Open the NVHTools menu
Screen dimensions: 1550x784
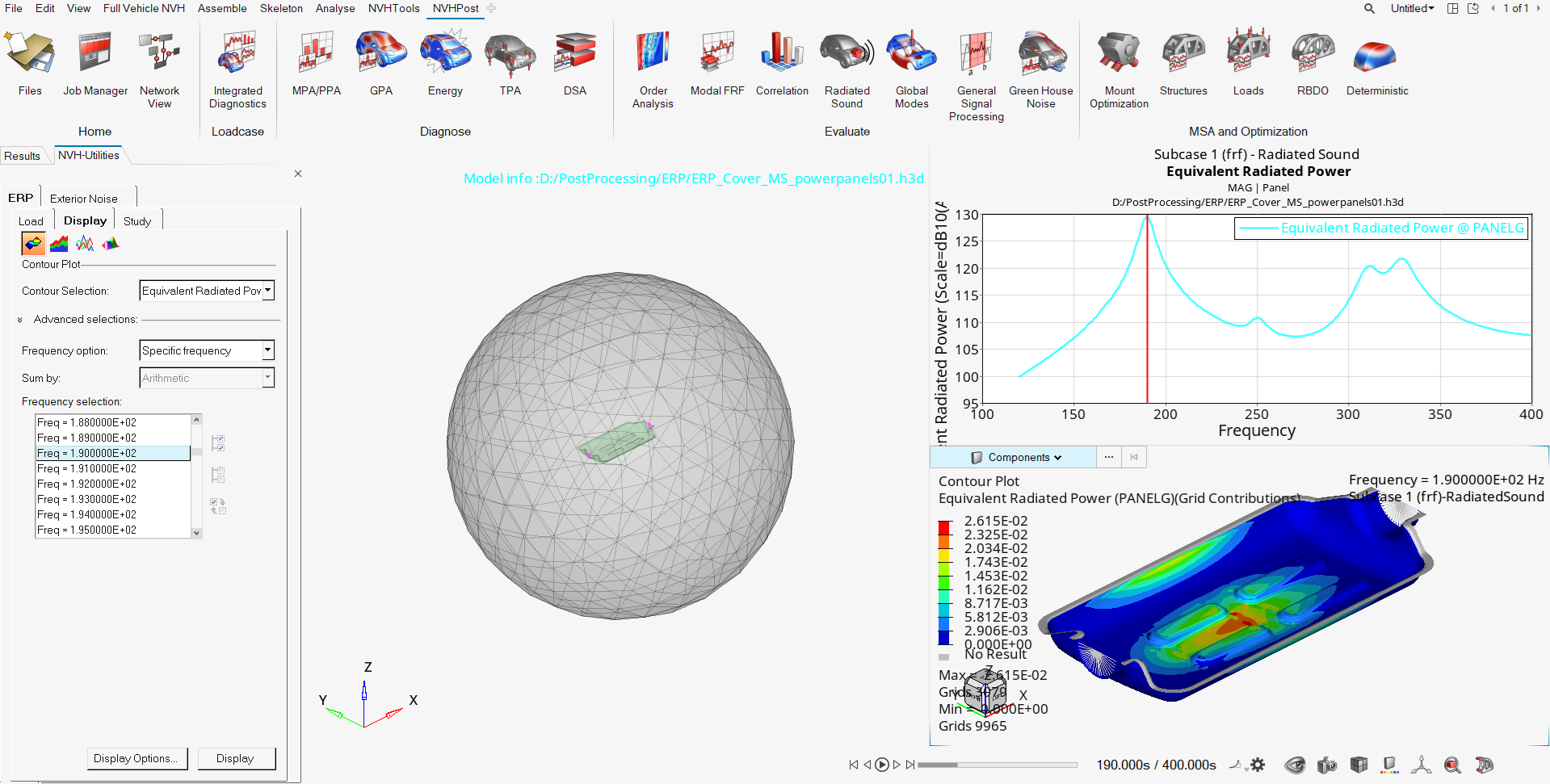coord(394,8)
